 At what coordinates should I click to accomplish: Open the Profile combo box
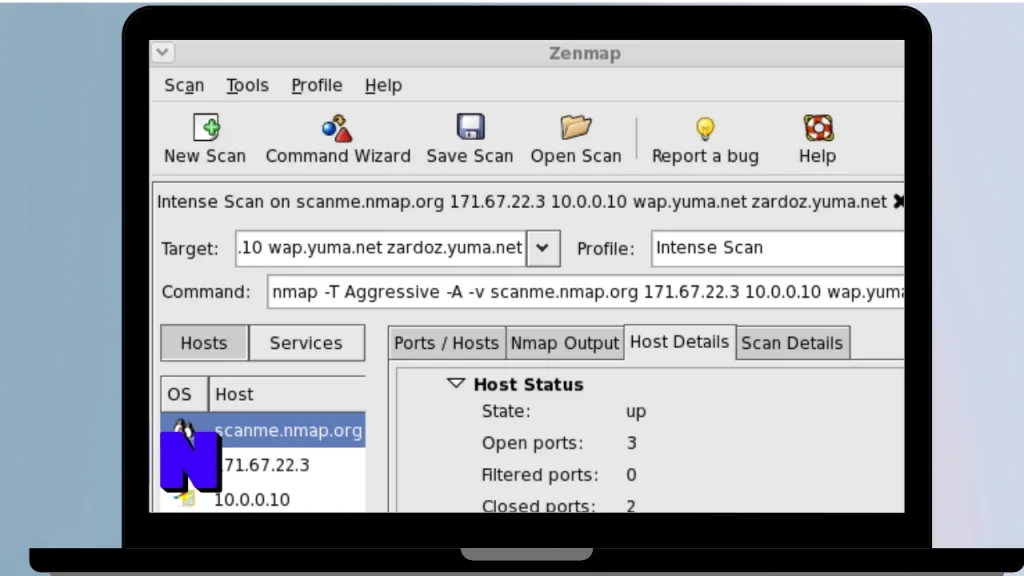[x=778, y=248]
